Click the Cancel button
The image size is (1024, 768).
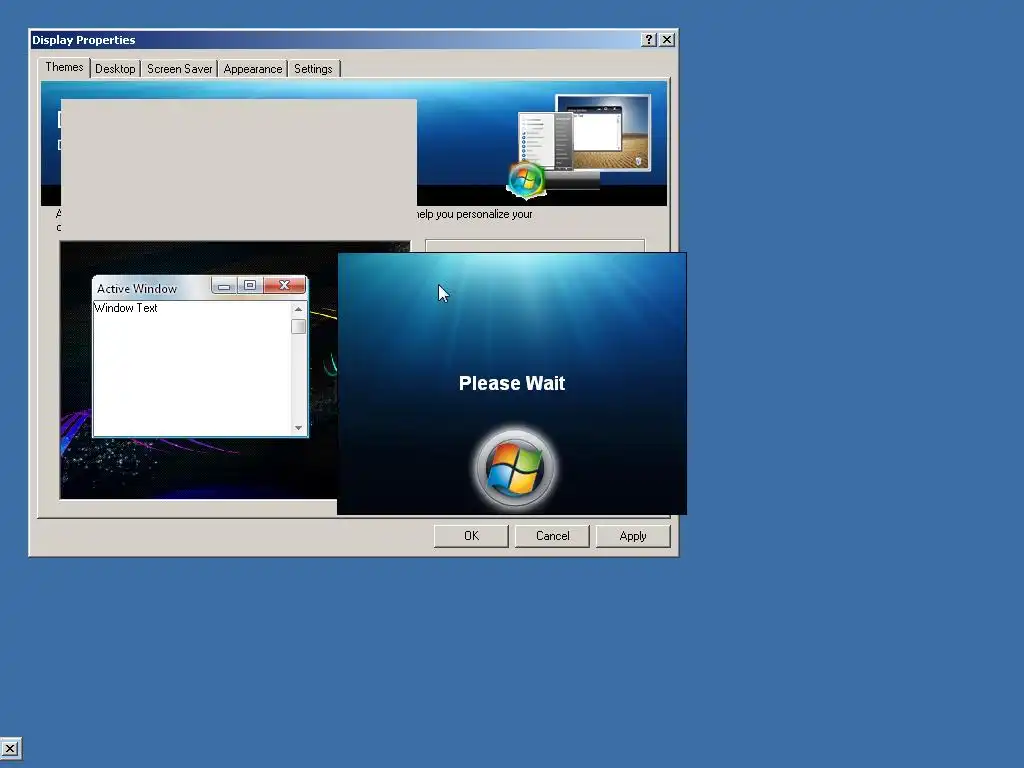[x=552, y=536]
